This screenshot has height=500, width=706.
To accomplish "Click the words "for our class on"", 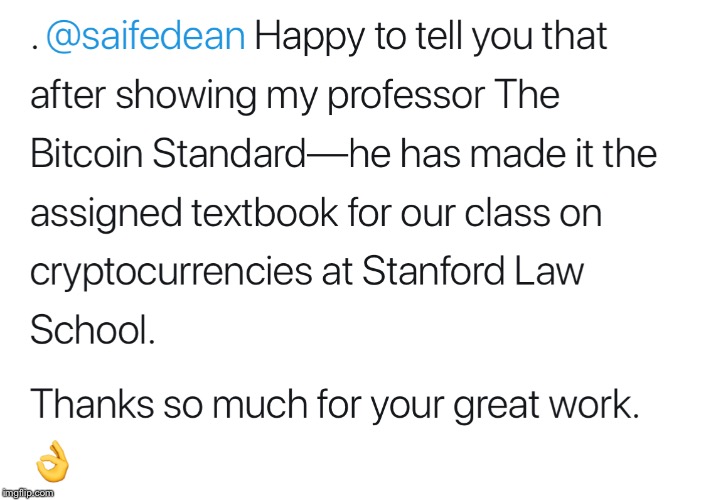I will click(475, 213).
